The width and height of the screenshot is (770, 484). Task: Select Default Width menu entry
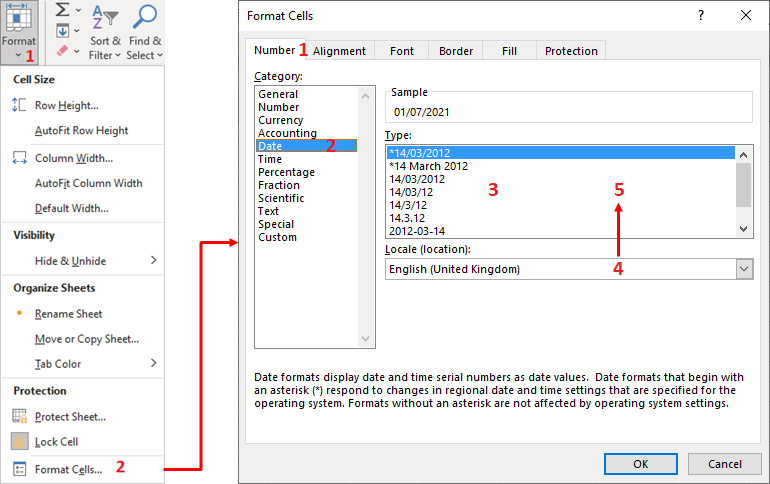click(x=72, y=208)
